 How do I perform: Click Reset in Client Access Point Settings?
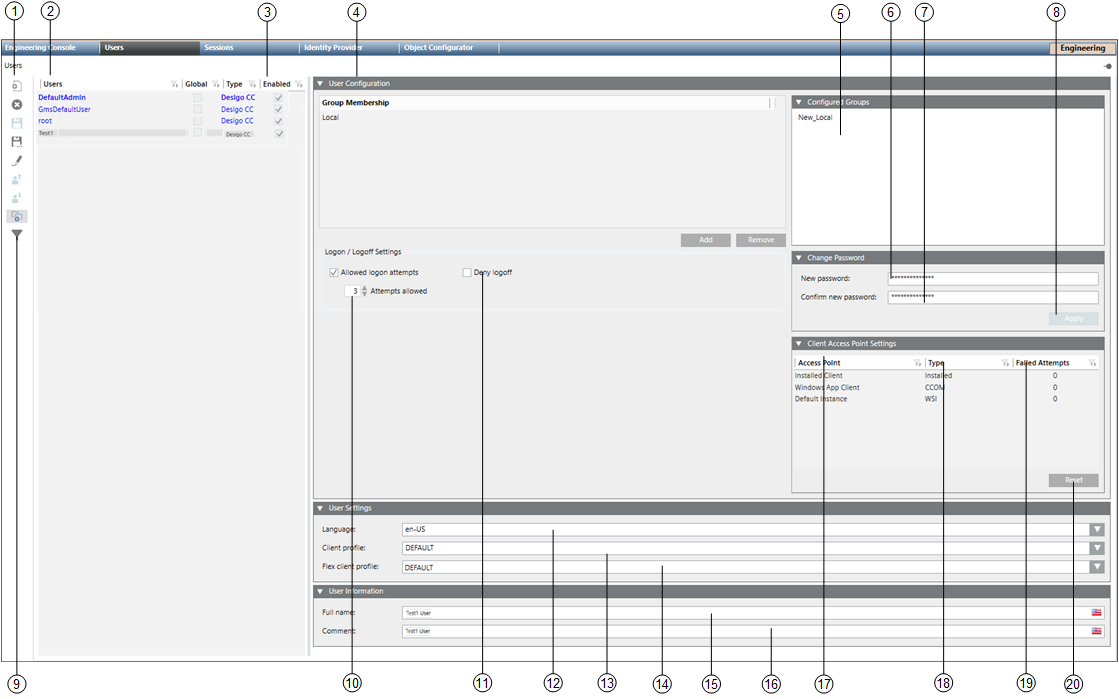coord(1073,480)
